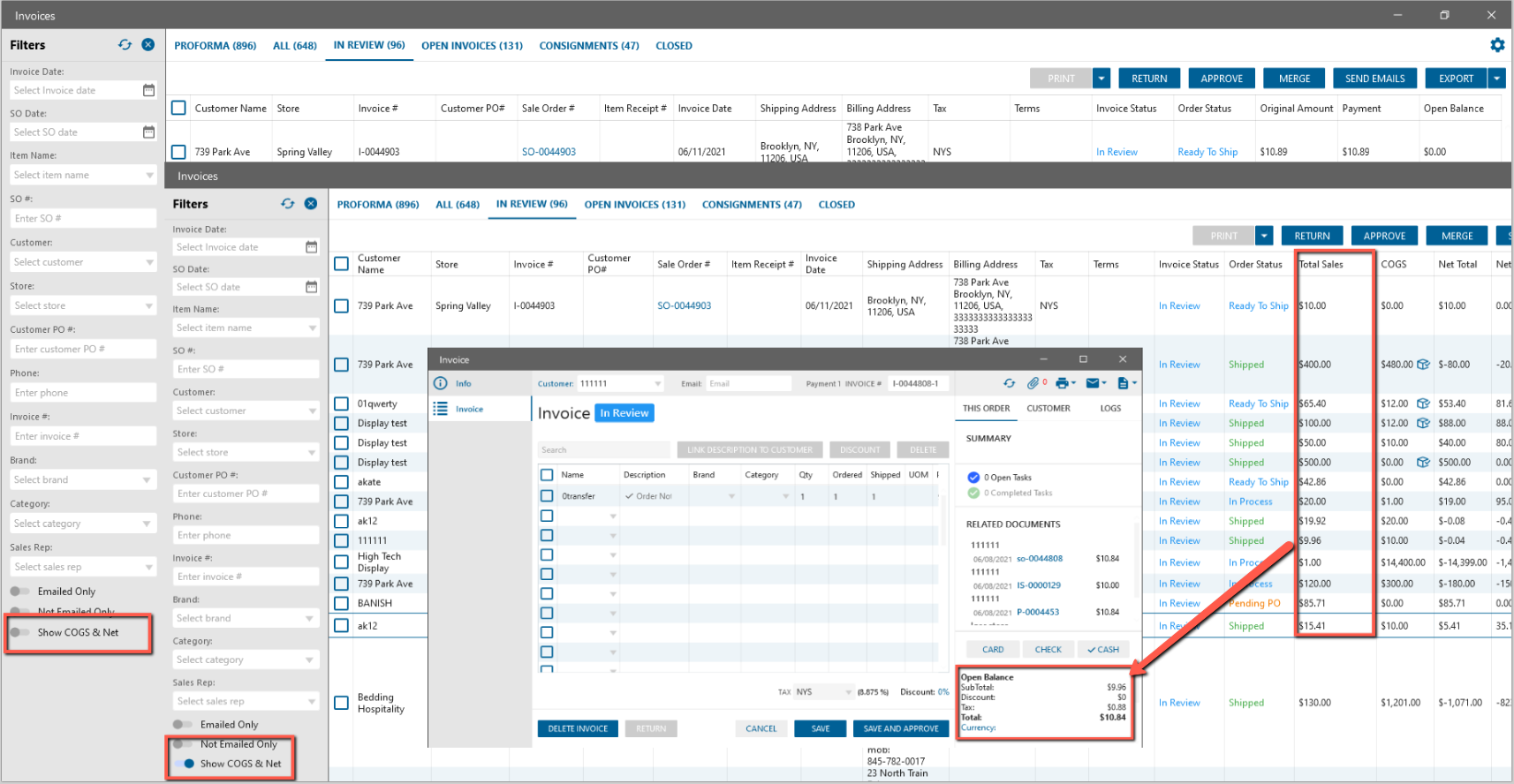Reset filters using inner Filters refresh icon
The width and height of the screenshot is (1514, 784).
click(288, 204)
